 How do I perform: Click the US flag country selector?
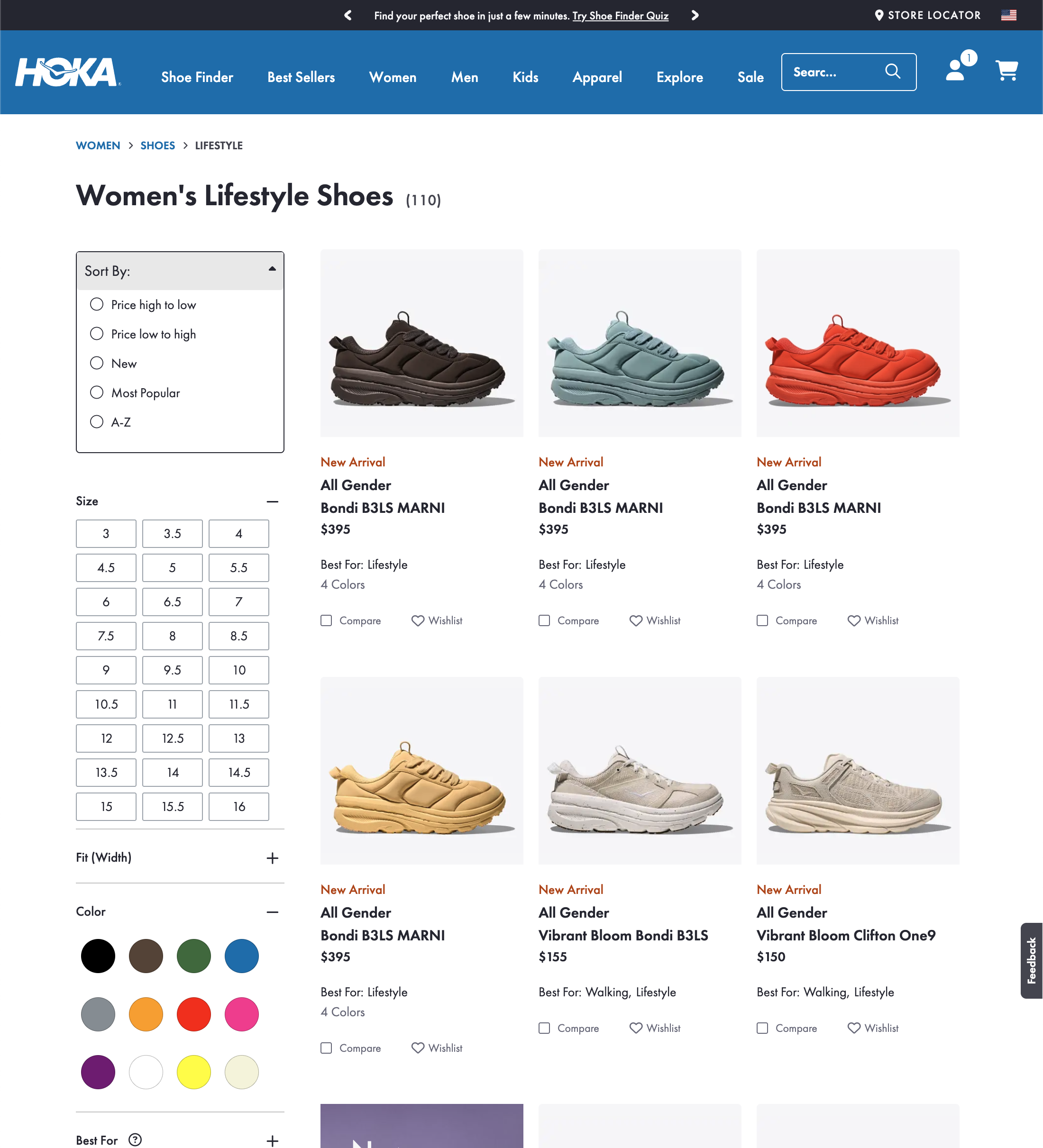[1008, 15]
